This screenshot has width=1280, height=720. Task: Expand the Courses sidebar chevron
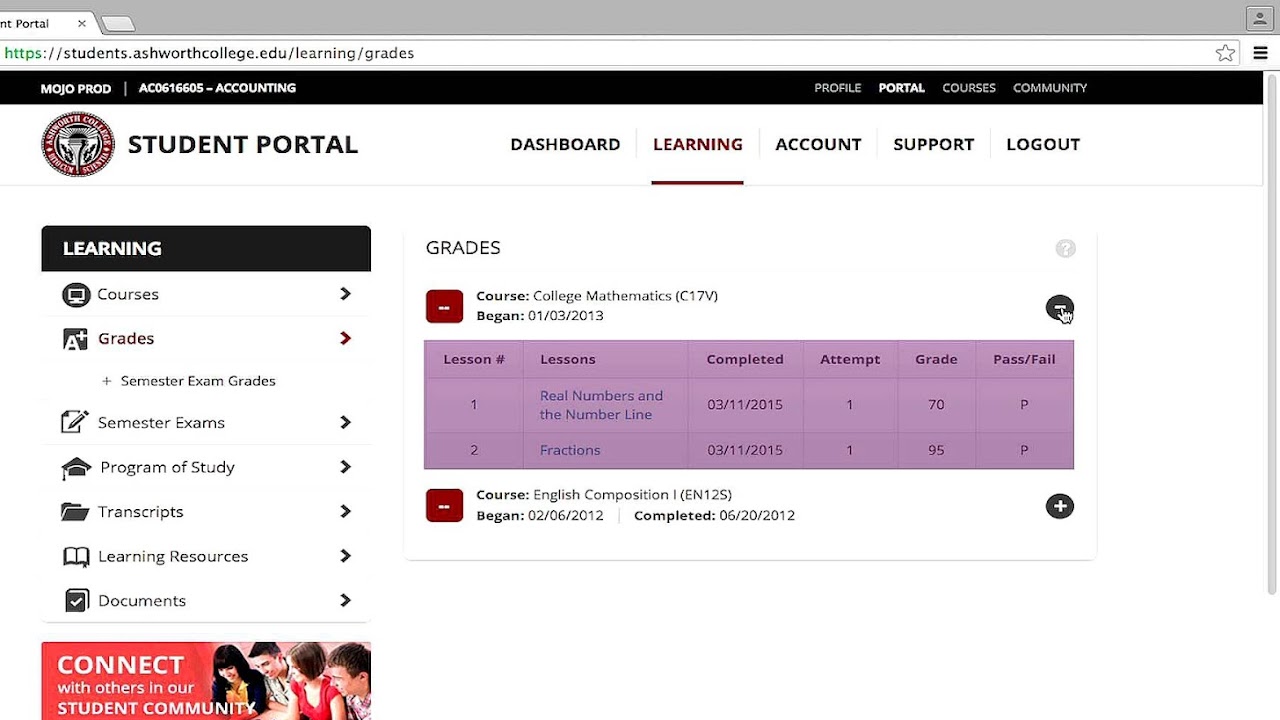[345, 294]
